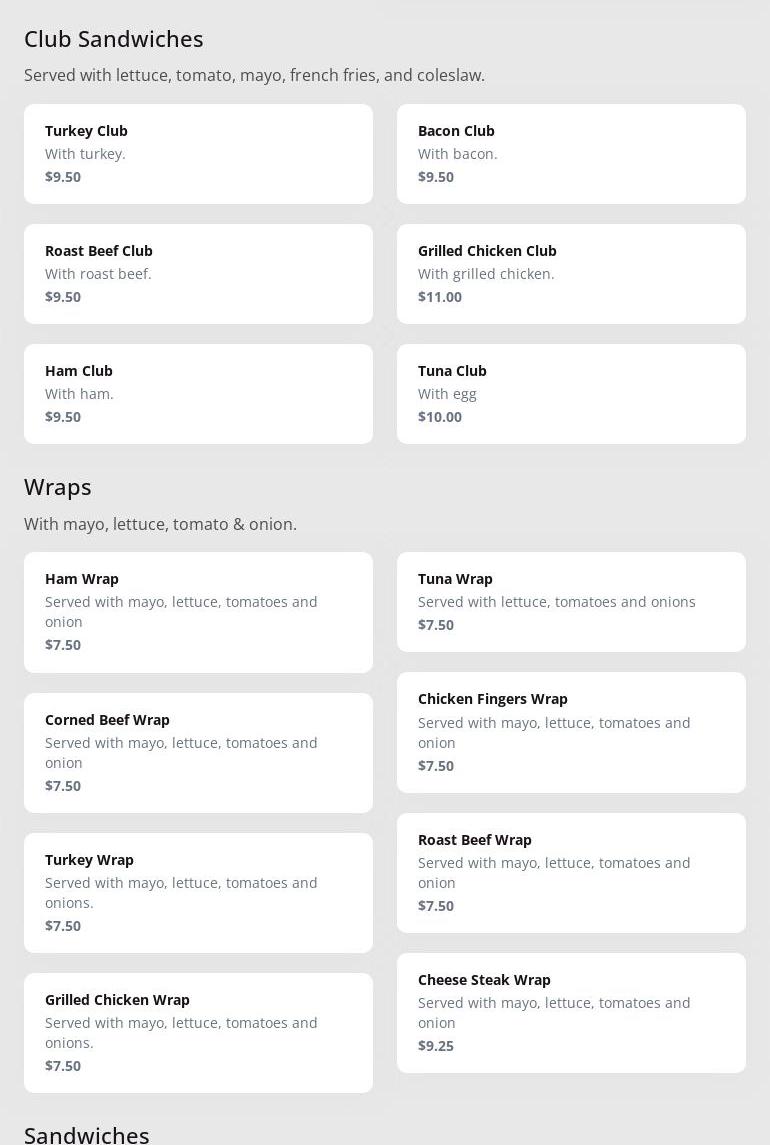Image resolution: width=770 pixels, height=1145 pixels.
Task: Select the Turkey Club menu item
Action: (x=198, y=154)
